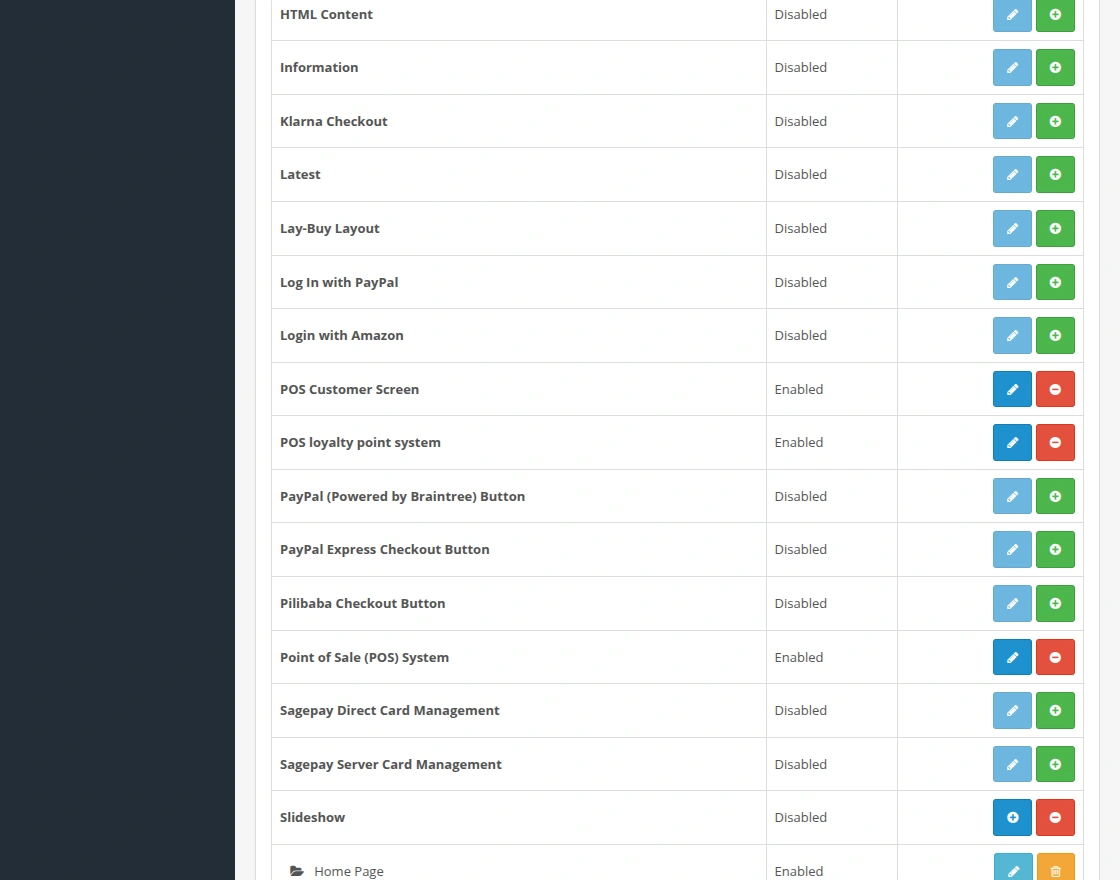Edit the POS Customer Screen module
The width and height of the screenshot is (1120, 880).
1012,389
